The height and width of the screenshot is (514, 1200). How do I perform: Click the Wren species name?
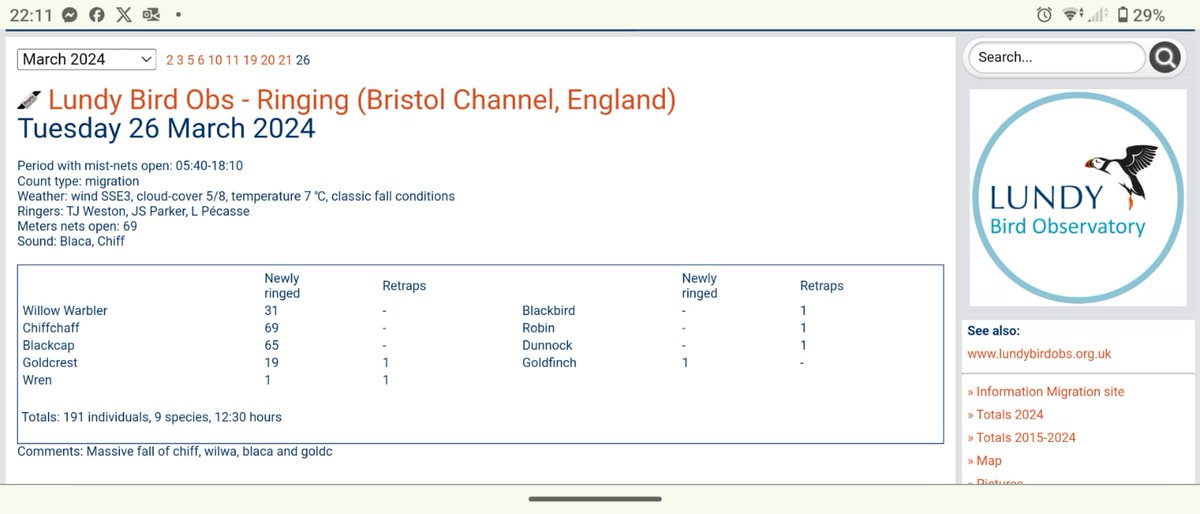click(x=37, y=380)
